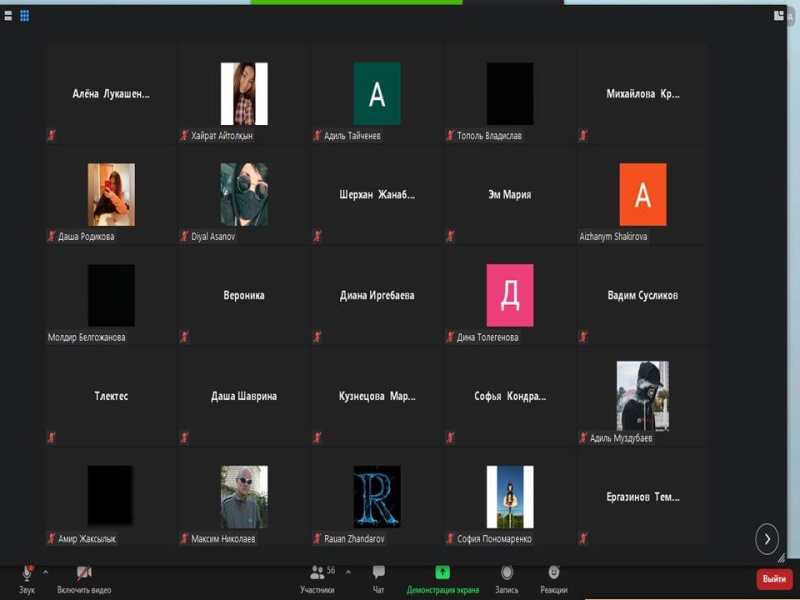The width and height of the screenshot is (800, 600).
Task: Click muted mic icon on Ергазинов Тем... tile
Action: tap(584, 539)
